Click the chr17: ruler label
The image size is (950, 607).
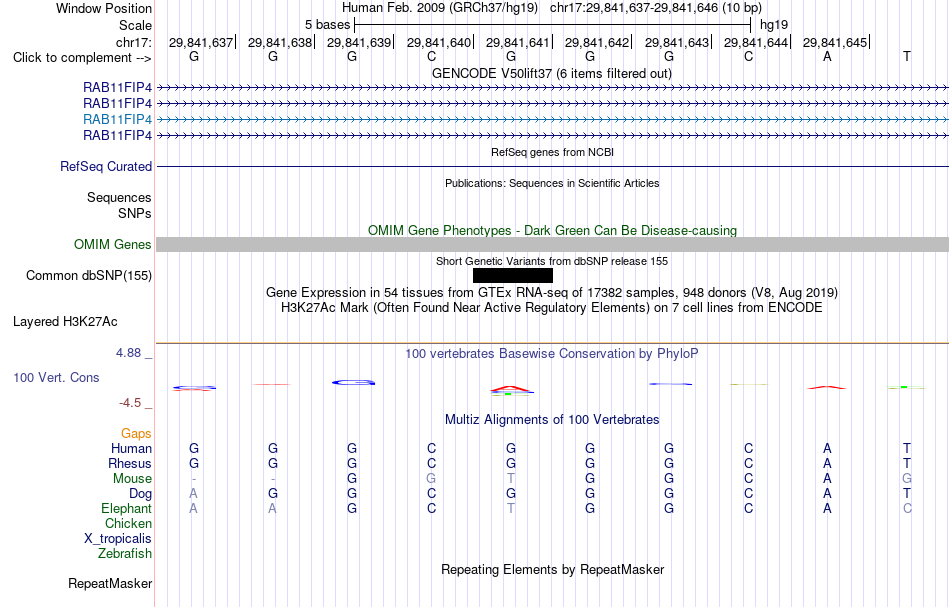tap(134, 42)
